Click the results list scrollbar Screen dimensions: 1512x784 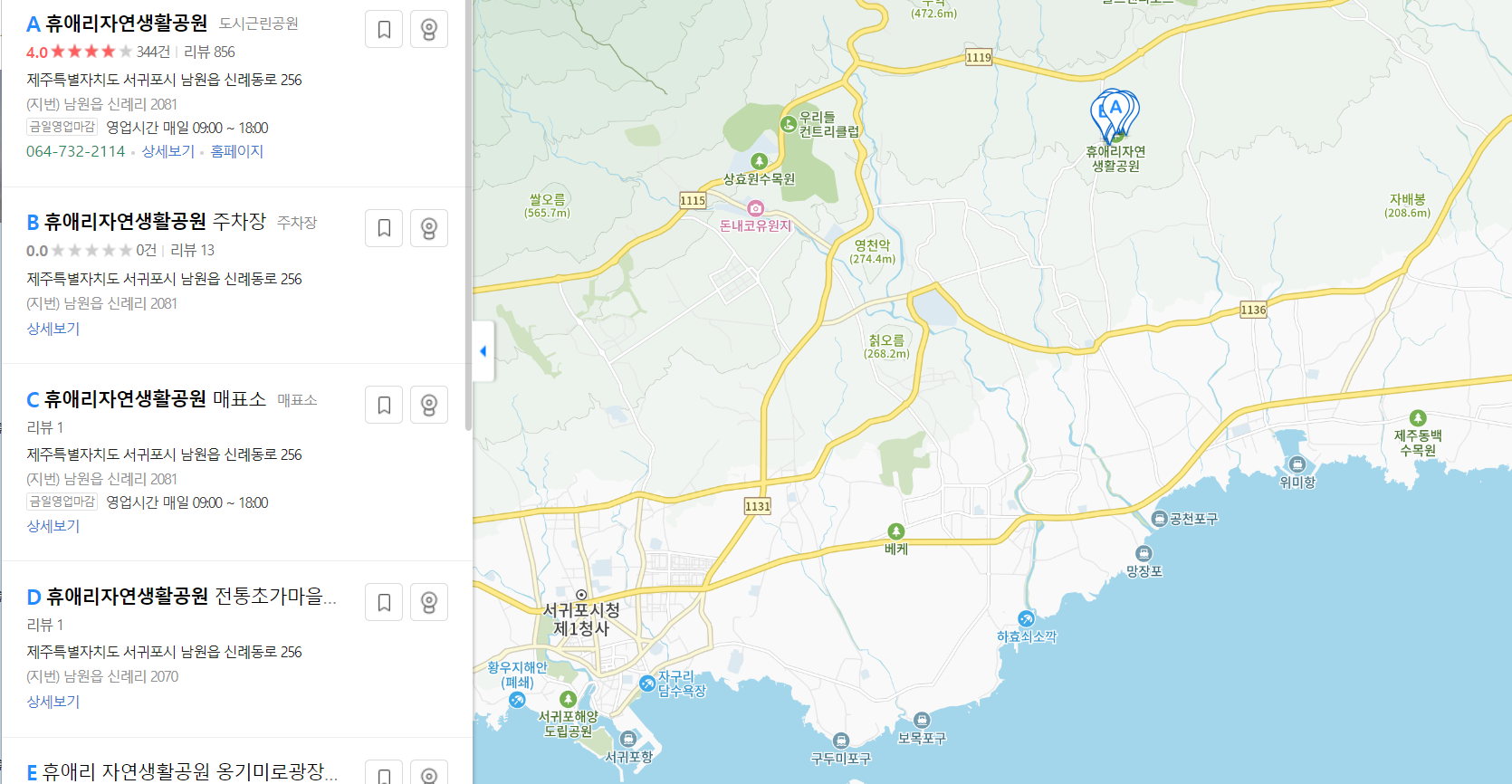468,215
